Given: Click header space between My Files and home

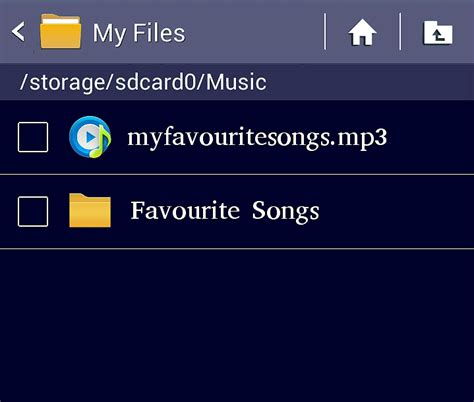Looking at the screenshot, I should tap(255, 32).
